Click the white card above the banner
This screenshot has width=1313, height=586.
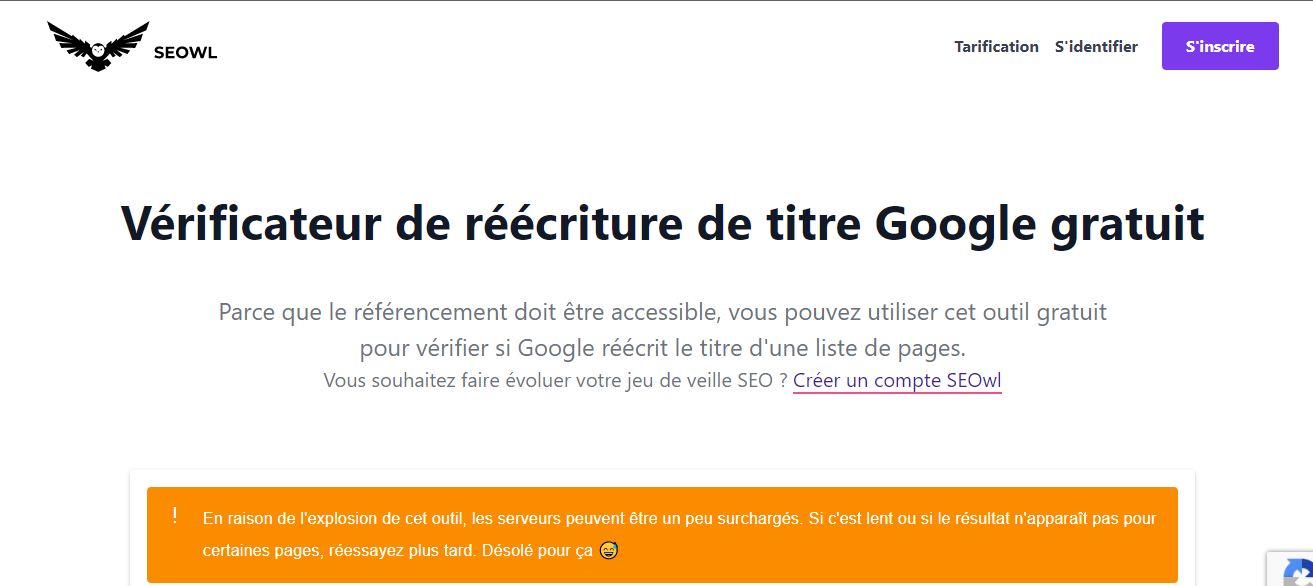[662, 478]
